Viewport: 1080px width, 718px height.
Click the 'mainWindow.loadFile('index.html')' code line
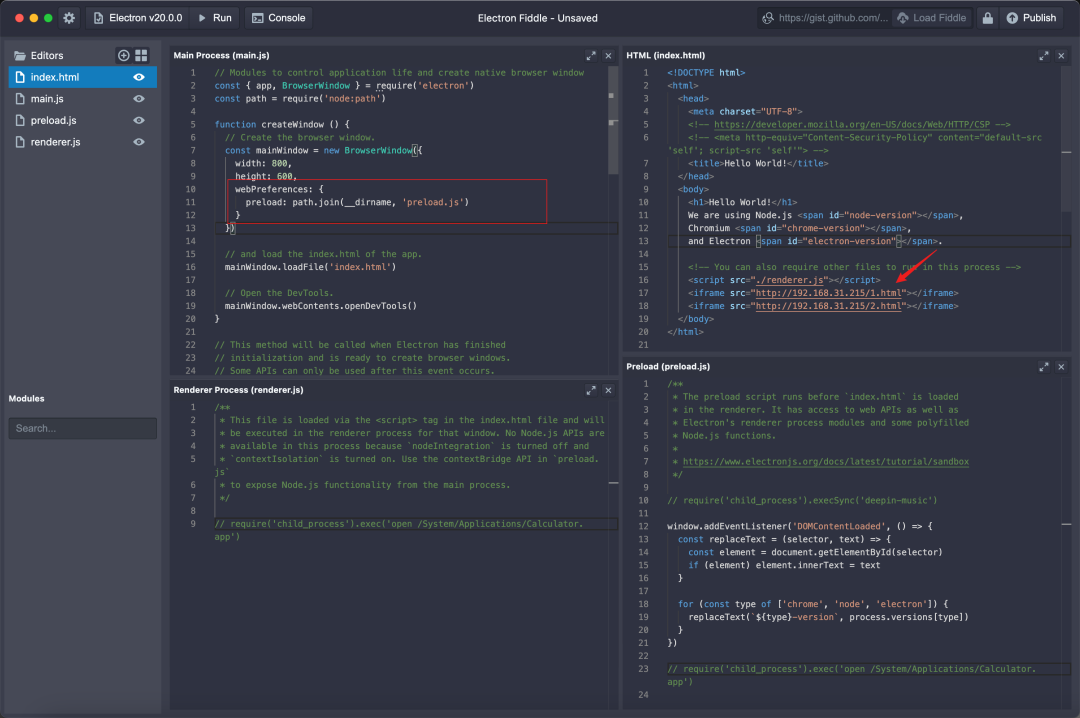tap(310, 267)
